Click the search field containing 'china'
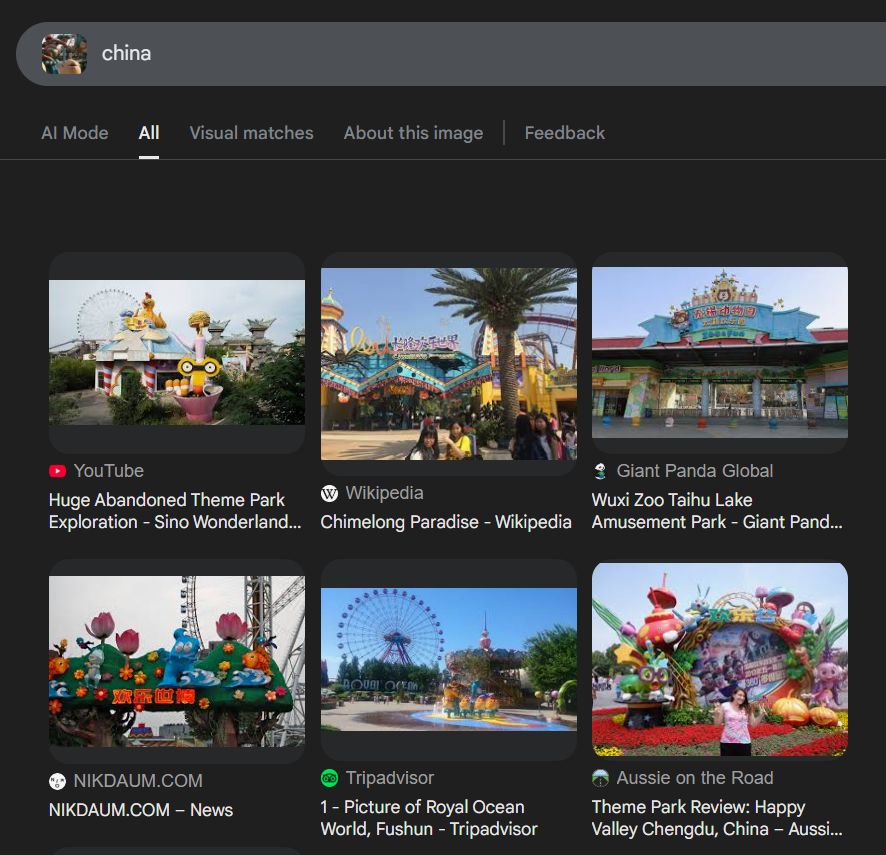Image resolution: width=886 pixels, height=855 pixels. 451,54
